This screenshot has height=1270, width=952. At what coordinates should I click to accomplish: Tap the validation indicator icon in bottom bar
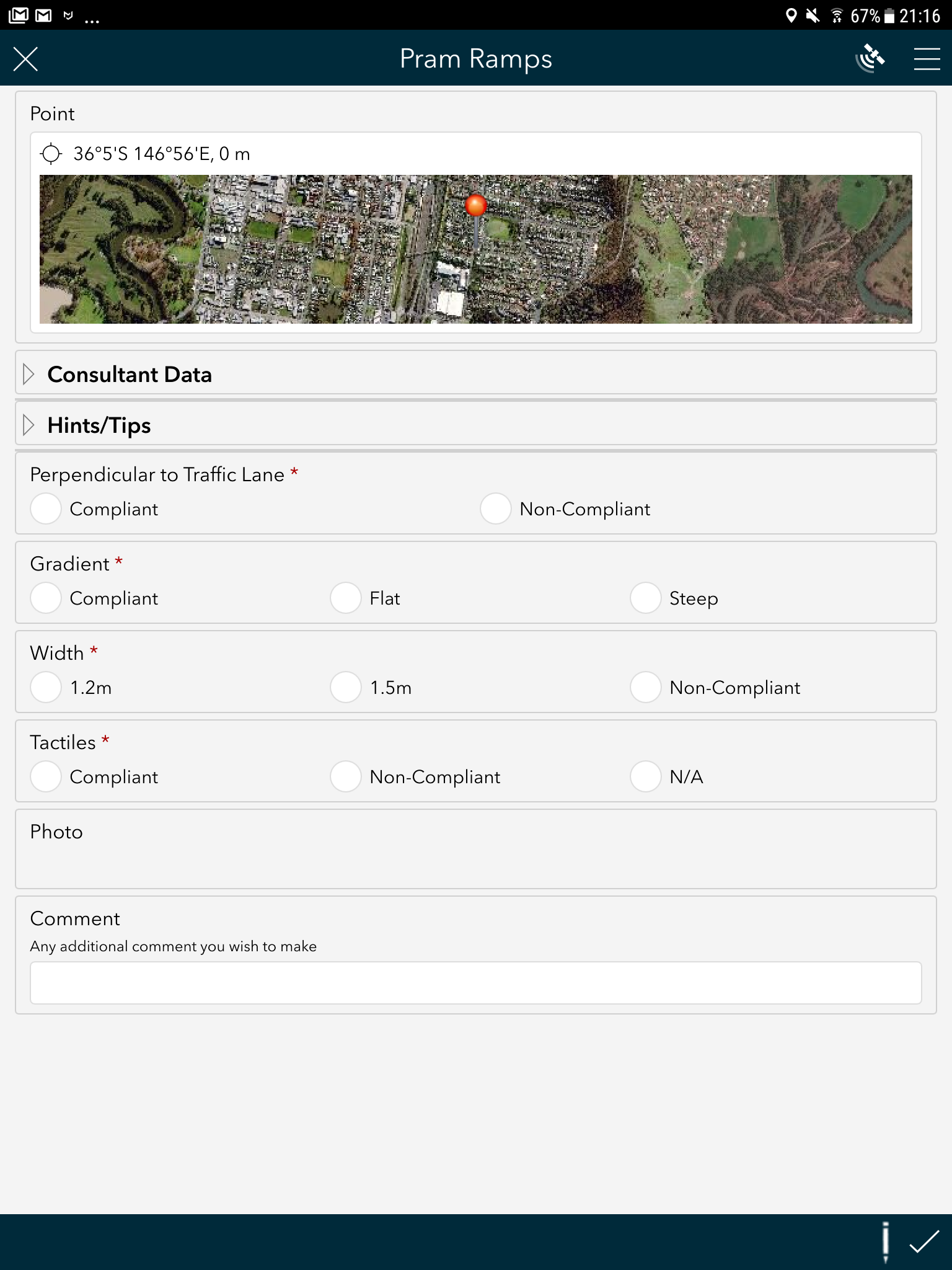pyautogui.click(x=886, y=1242)
